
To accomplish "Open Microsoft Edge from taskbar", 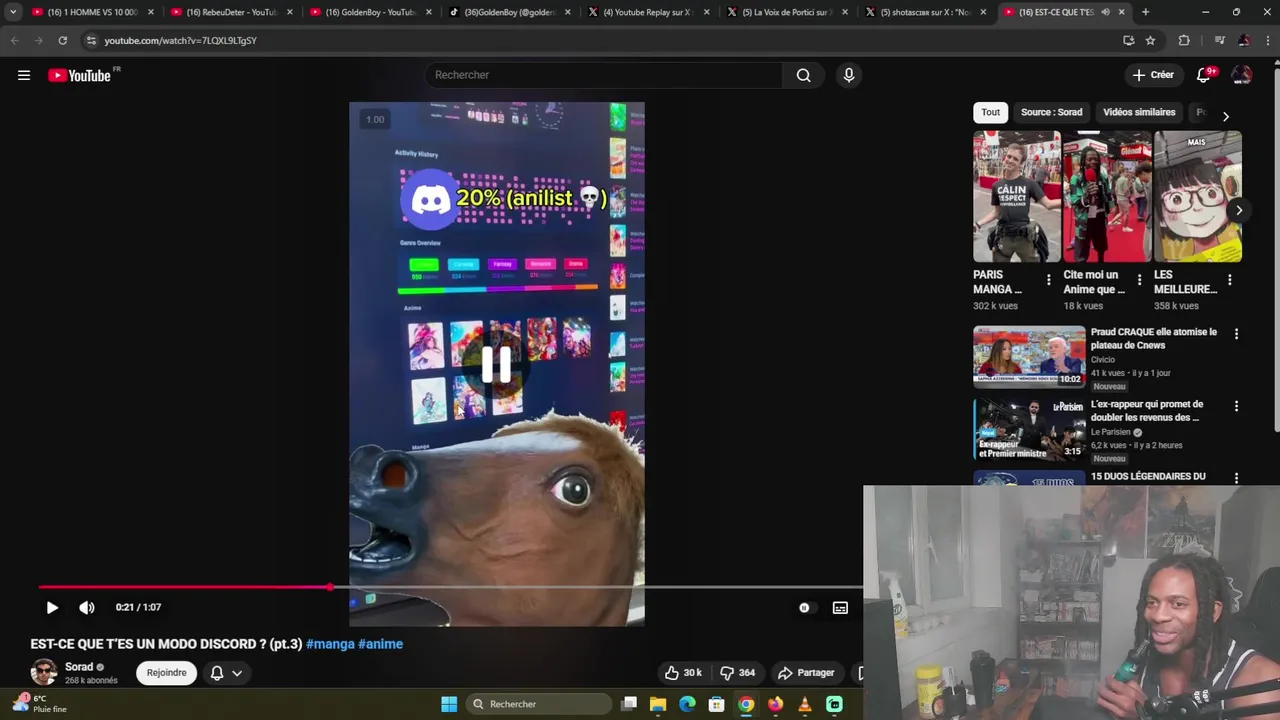I will tap(687, 704).
